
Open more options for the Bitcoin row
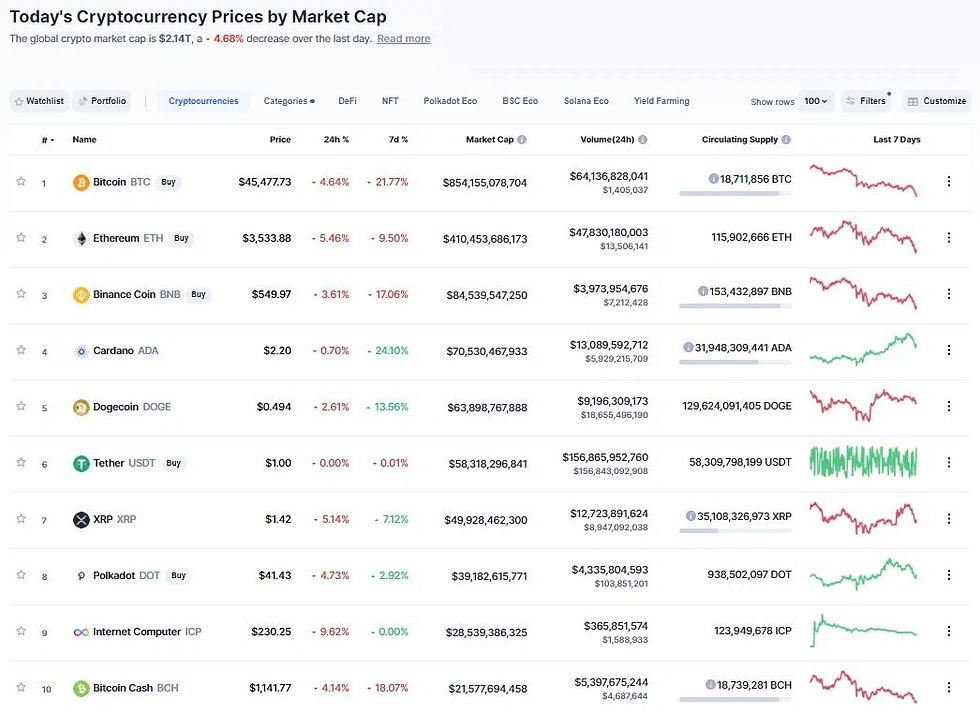[x=949, y=181]
